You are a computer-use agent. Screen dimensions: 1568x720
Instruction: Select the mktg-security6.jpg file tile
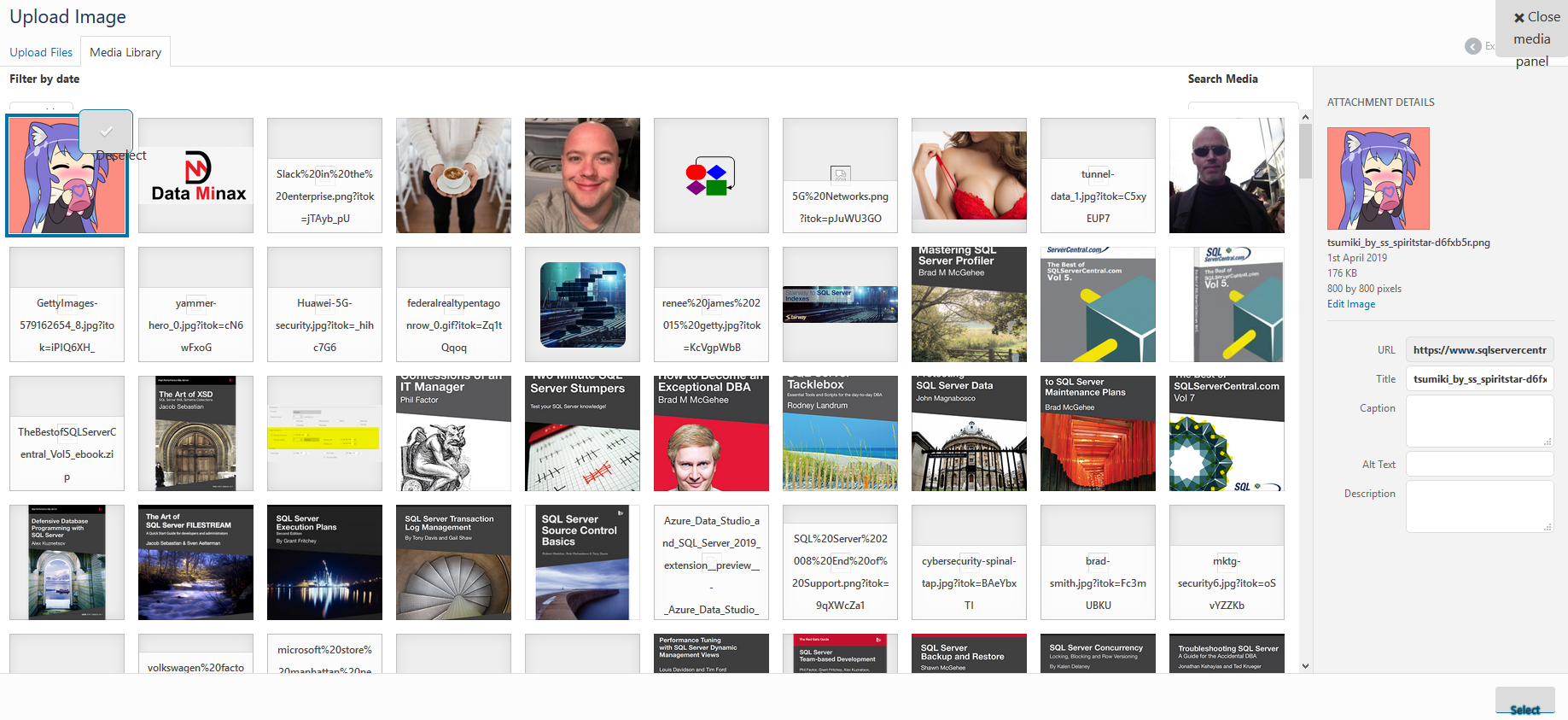pos(1227,563)
